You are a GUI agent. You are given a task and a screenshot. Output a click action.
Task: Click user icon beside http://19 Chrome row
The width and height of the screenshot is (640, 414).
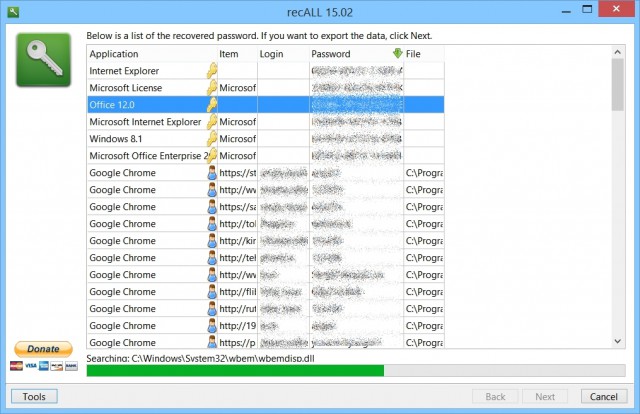[212, 326]
